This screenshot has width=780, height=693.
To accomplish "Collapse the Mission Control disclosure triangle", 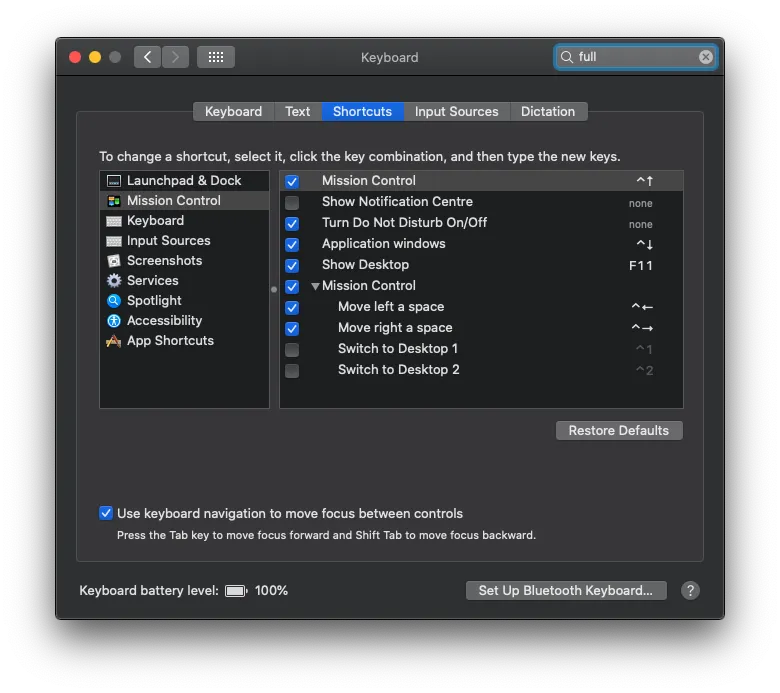I will tap(315, 287).
